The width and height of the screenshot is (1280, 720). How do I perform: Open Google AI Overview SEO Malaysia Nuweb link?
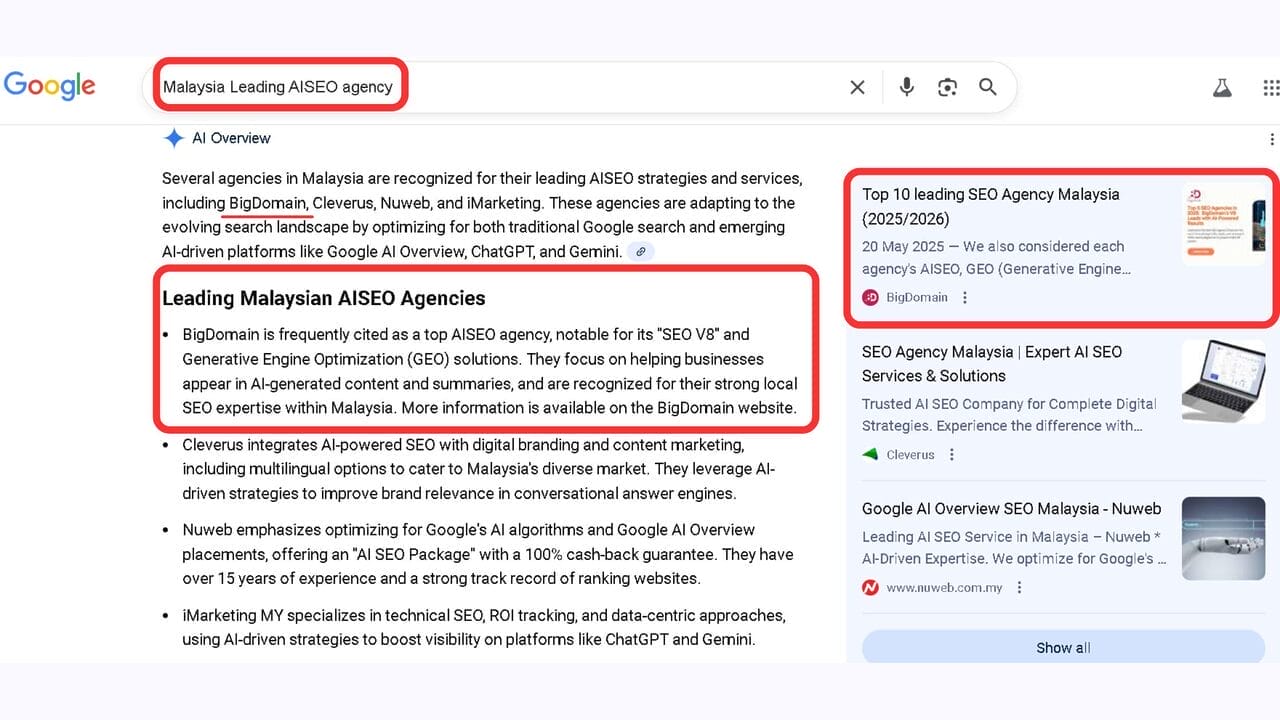(1011, 509)
